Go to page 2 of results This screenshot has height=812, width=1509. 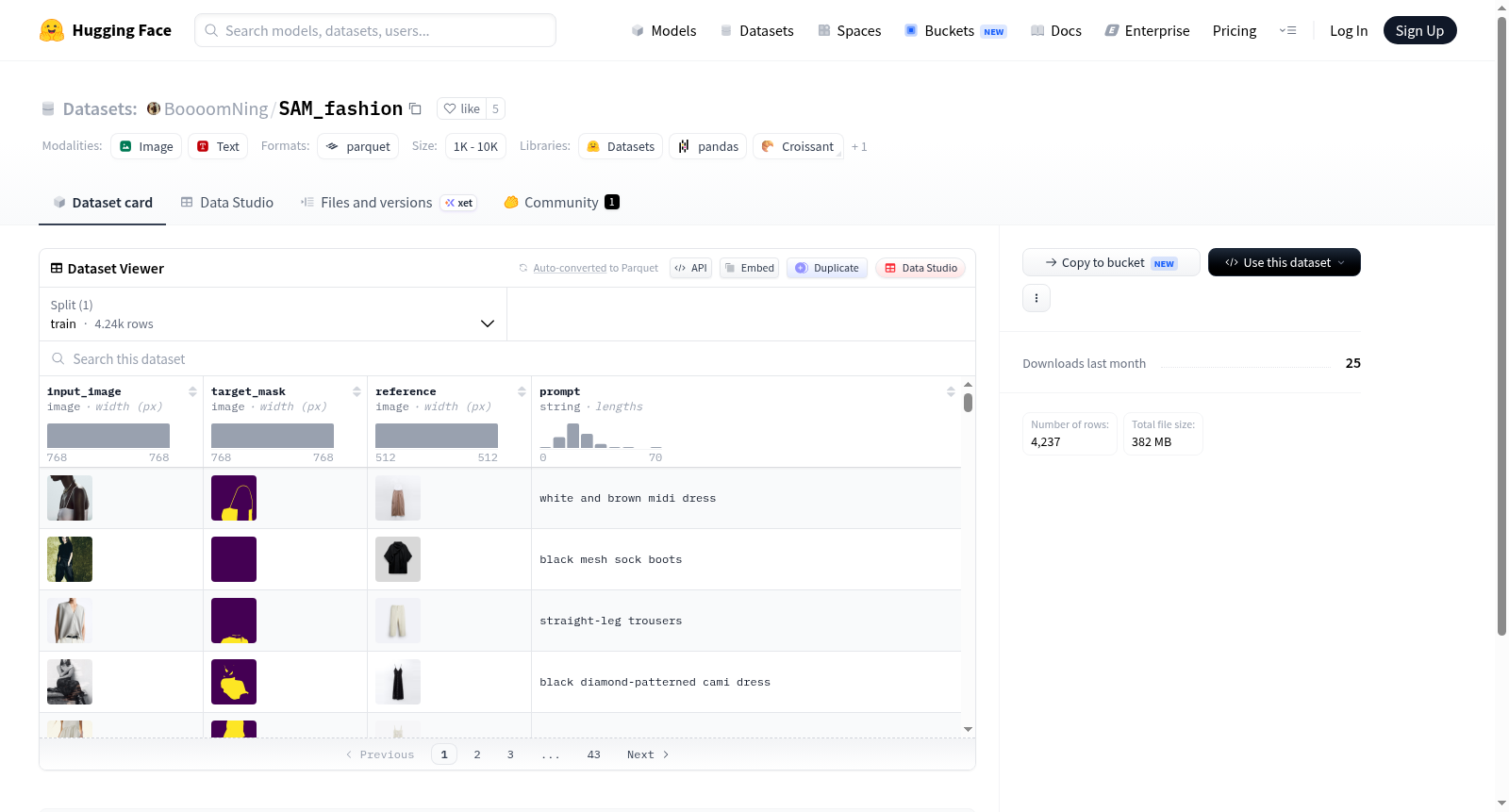pyautogui.click(x=477, y=754)
